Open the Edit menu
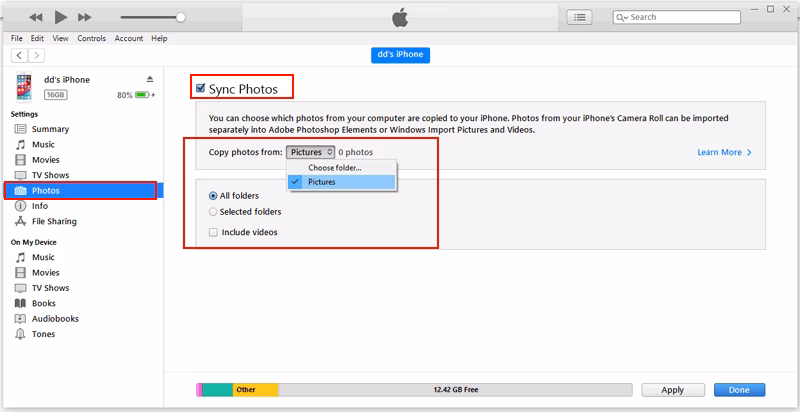 tap(37, 38)
